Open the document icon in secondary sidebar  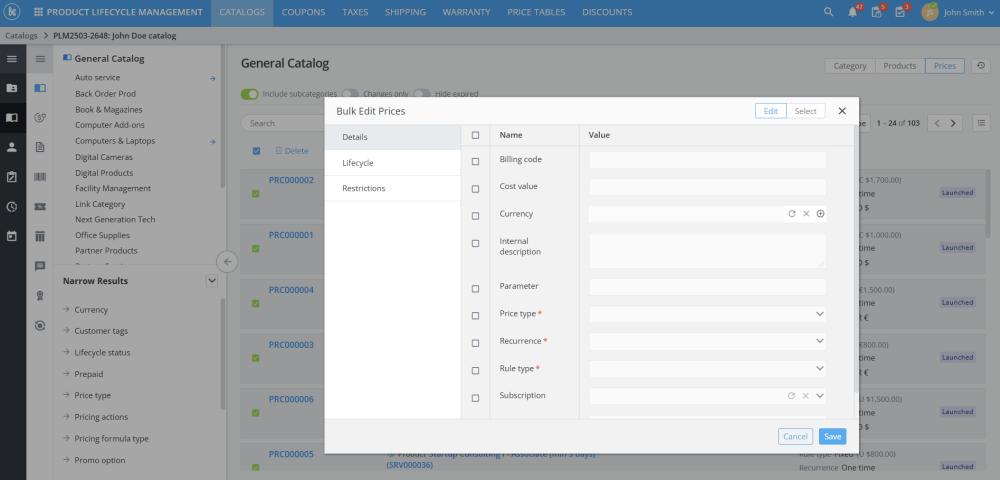40,147
